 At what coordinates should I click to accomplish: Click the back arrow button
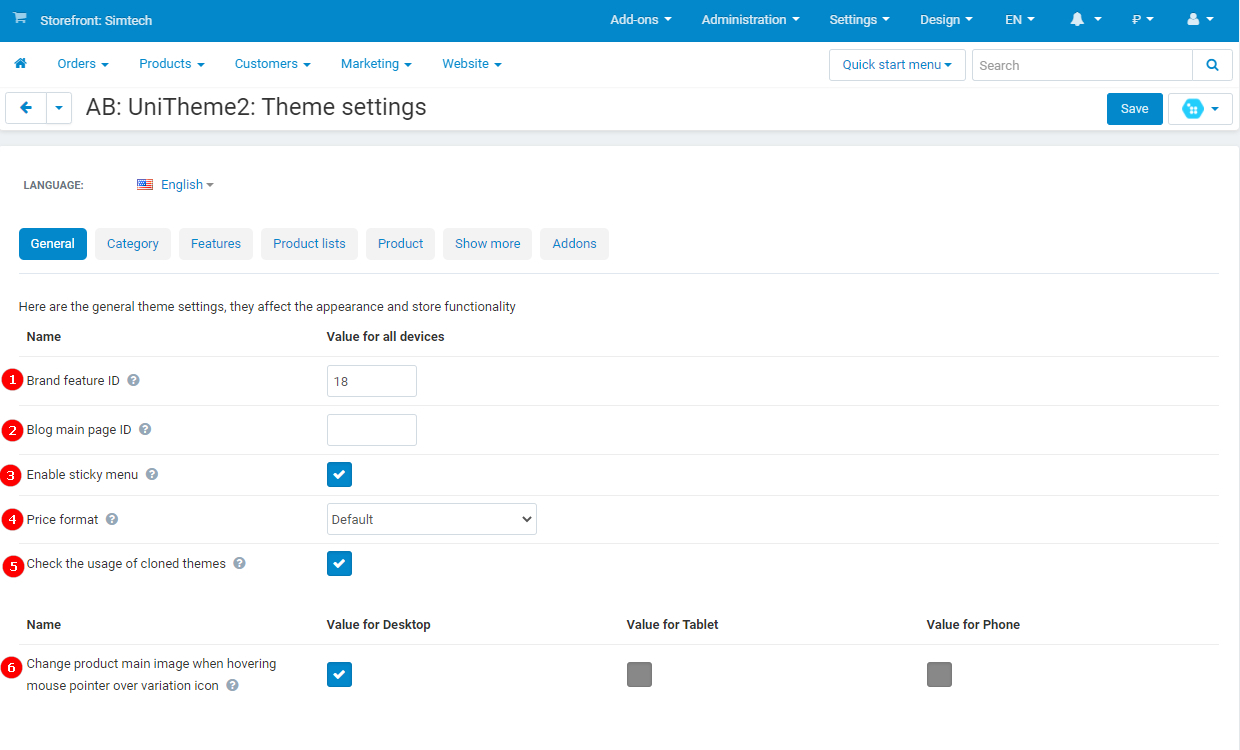26,108
